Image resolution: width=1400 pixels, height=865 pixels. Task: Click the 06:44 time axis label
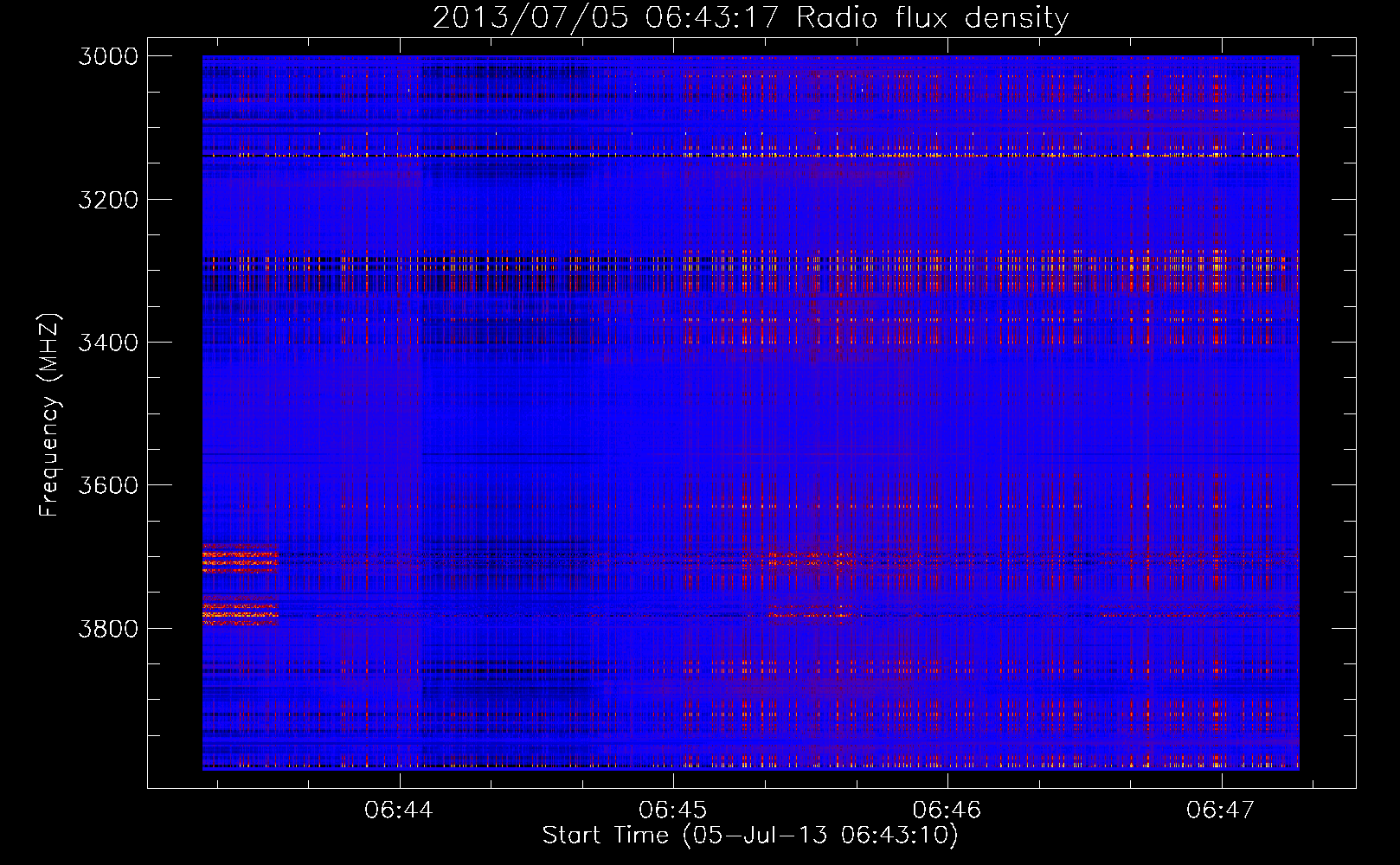coord(399,811)
